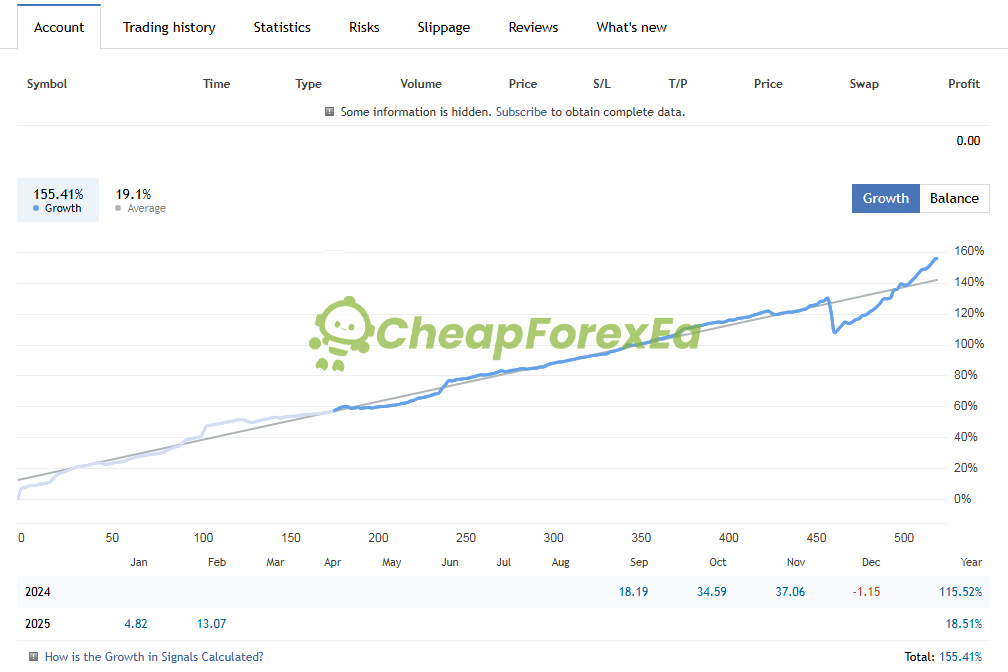Toggle the 19.1% Average series

click(140, 200)
